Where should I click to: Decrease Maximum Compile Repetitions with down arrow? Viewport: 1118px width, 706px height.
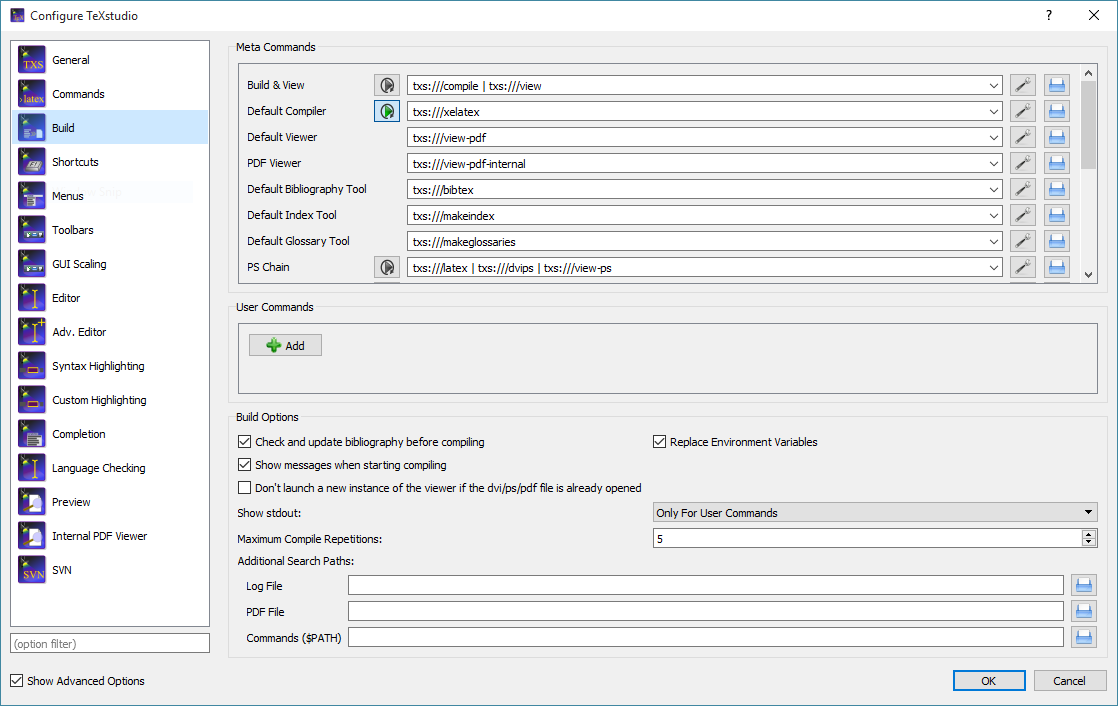pos(1088,543)
